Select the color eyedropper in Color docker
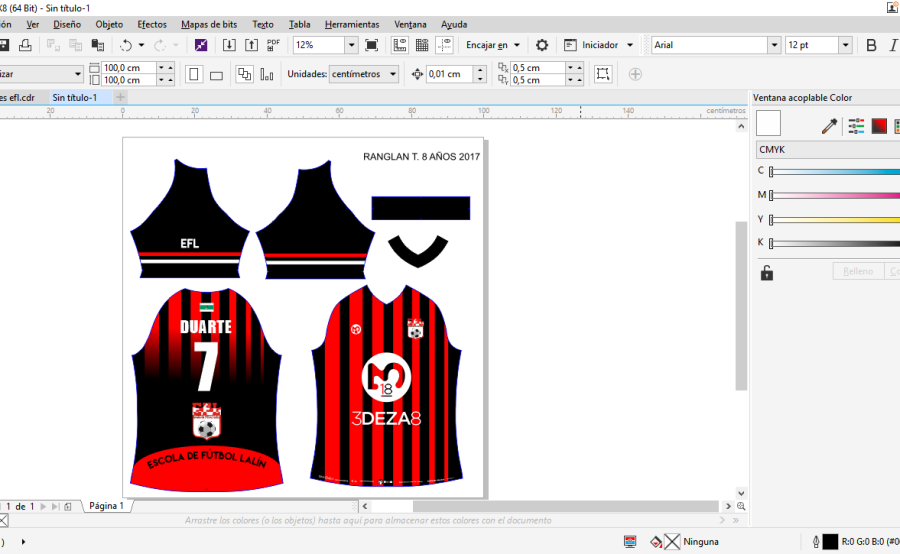The width and height of the screenshot is (900, 554). (x=829, y=126)
